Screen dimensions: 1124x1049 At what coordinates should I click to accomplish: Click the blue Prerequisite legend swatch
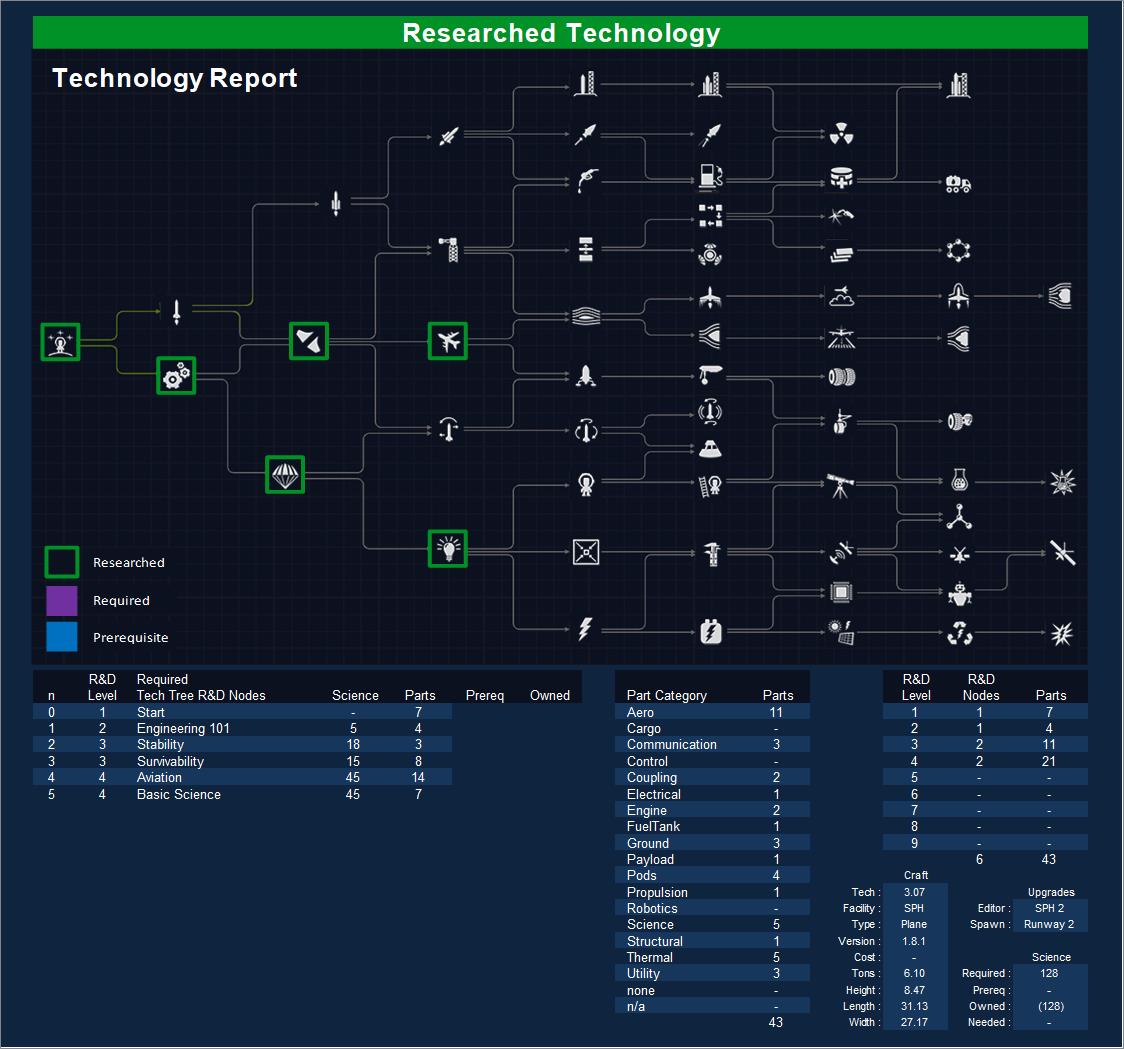(x=61, y=637)
